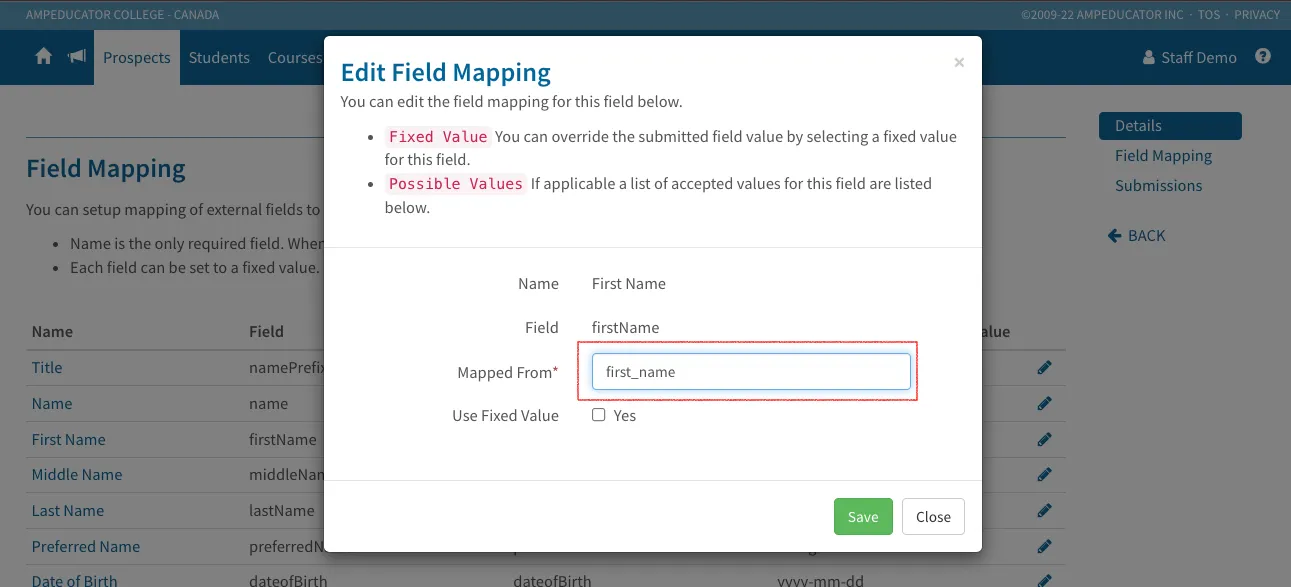1291x587 pixels.
Task: Edit the Date of Birth row pencil icon
Action: (x=1045, y=580)
